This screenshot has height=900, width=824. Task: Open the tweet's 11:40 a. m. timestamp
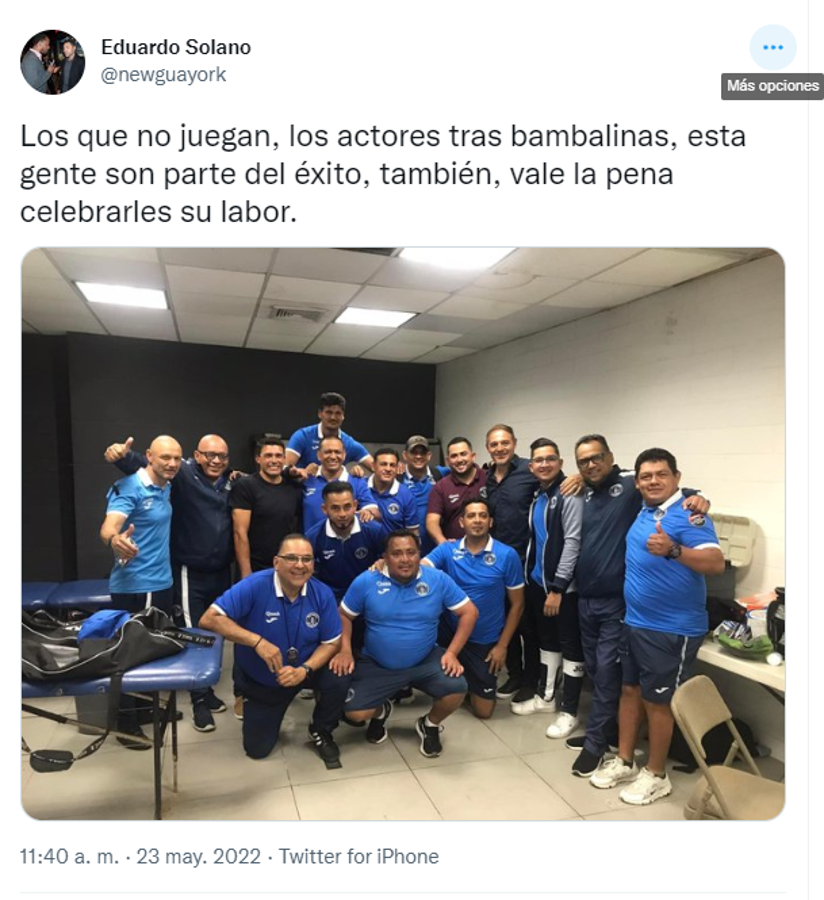[x=69, y=856]
